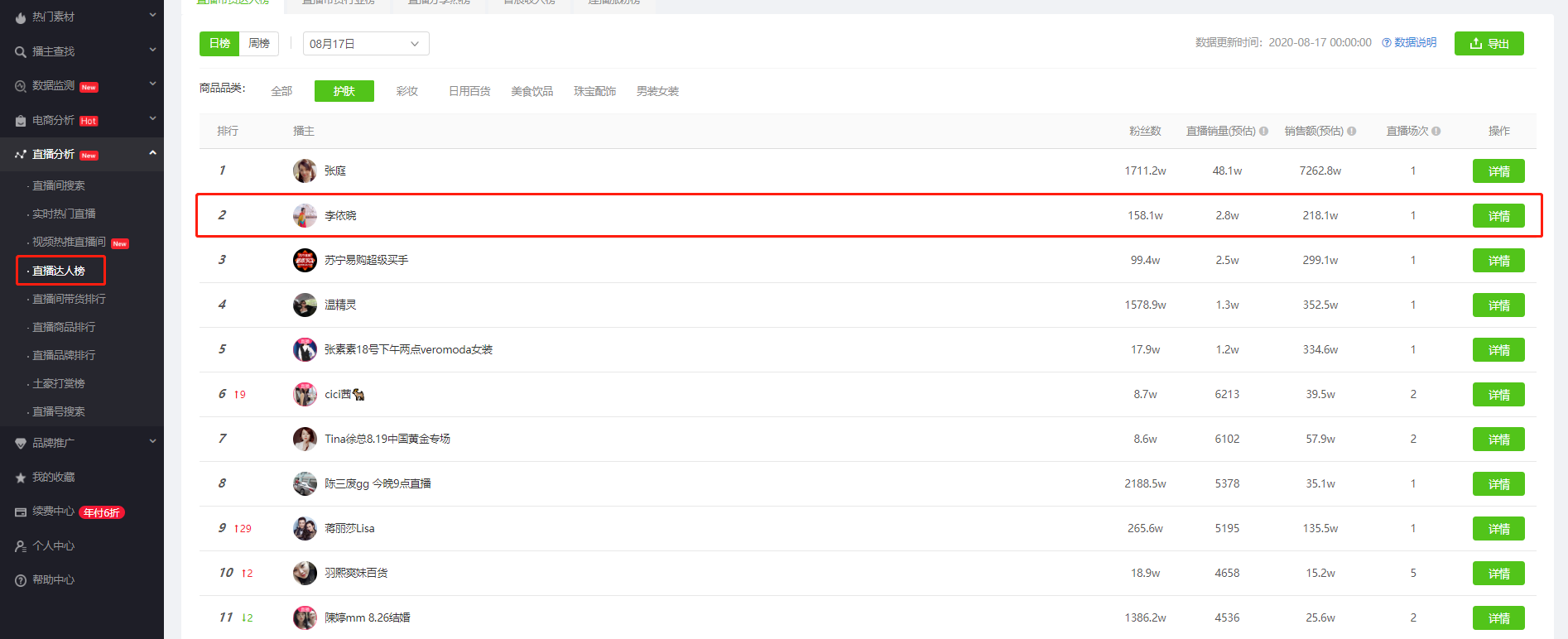Click the info icon beside 销售额(预估)
Viewport: 1568px width, 639px height.
[1351, 131]
